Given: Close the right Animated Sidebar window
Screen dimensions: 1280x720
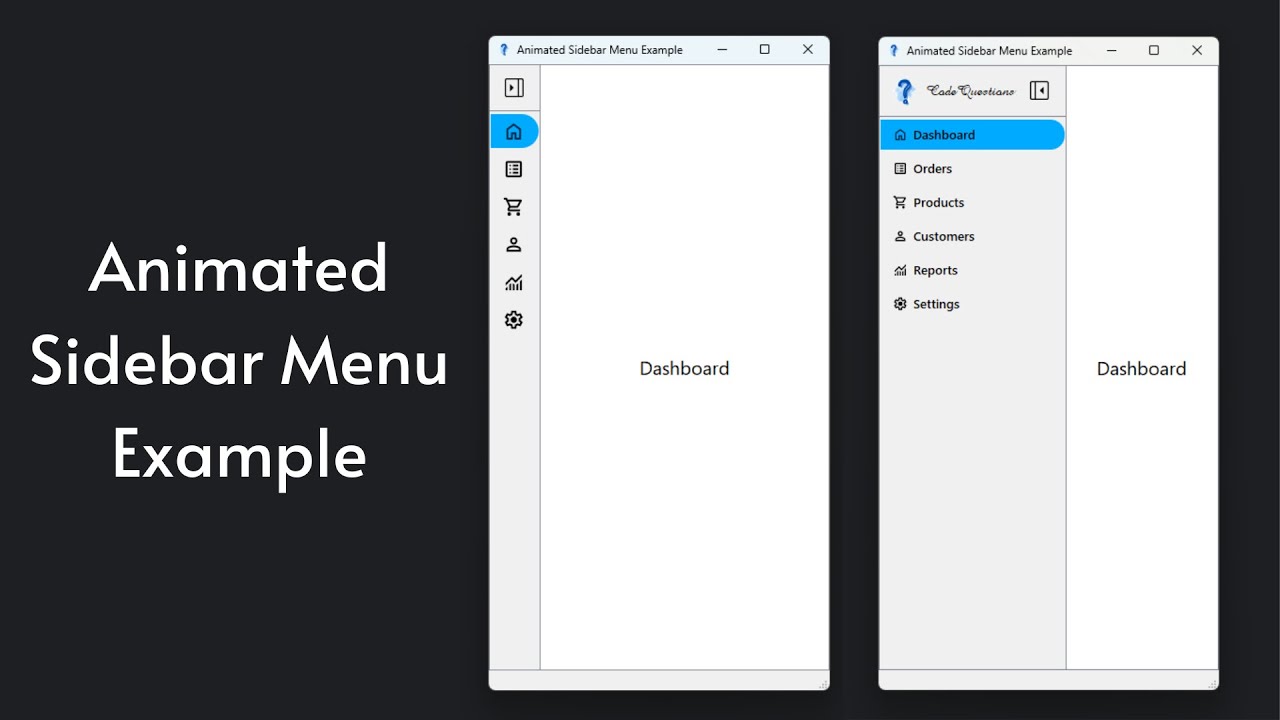Looking at the screenshot, I should point(1197,50).
